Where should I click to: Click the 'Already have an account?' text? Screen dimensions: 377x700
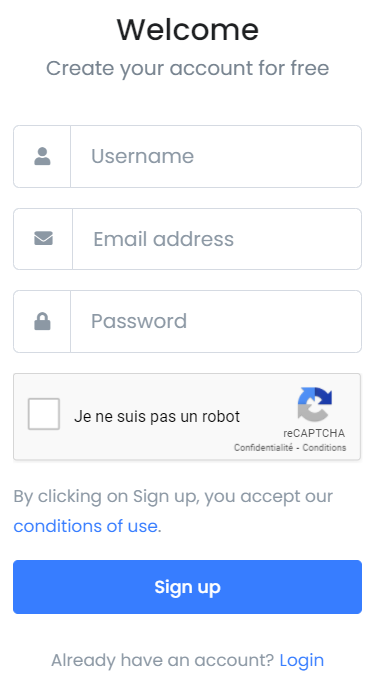click(x=162, y=660)
